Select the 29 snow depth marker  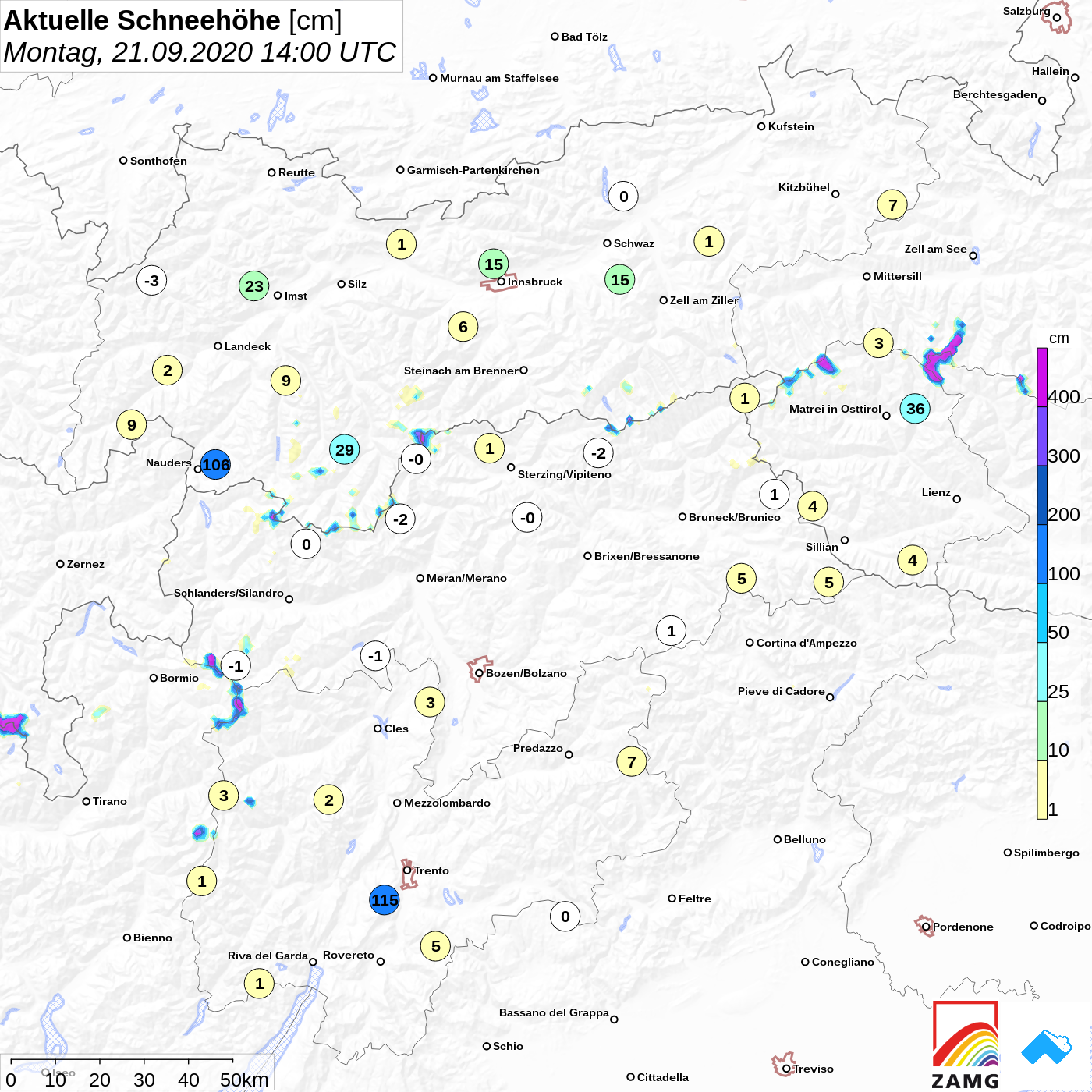pyautogui.click(x=344, y=449)
